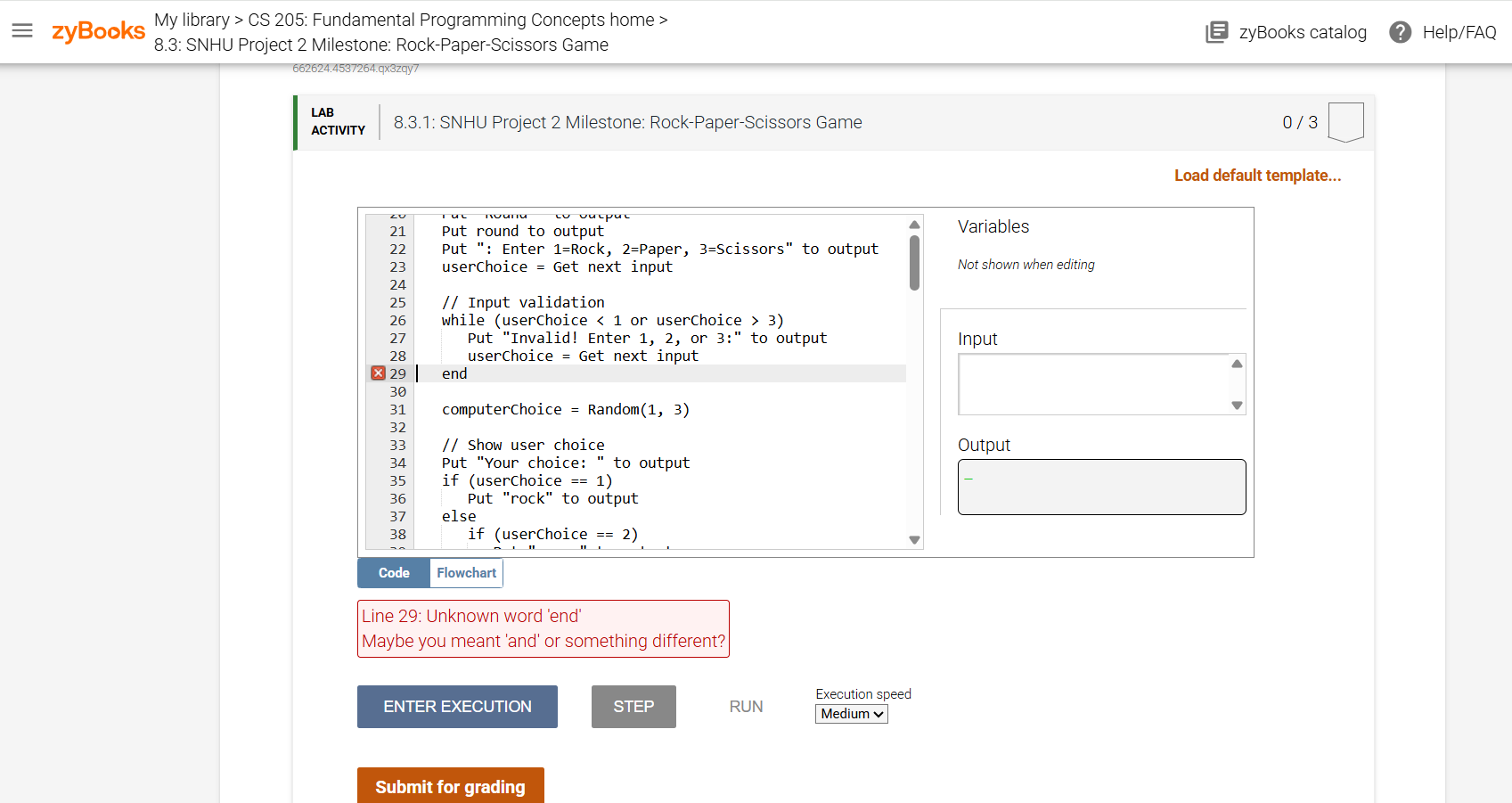Switch to the Flowchart tab

(467, 573)
